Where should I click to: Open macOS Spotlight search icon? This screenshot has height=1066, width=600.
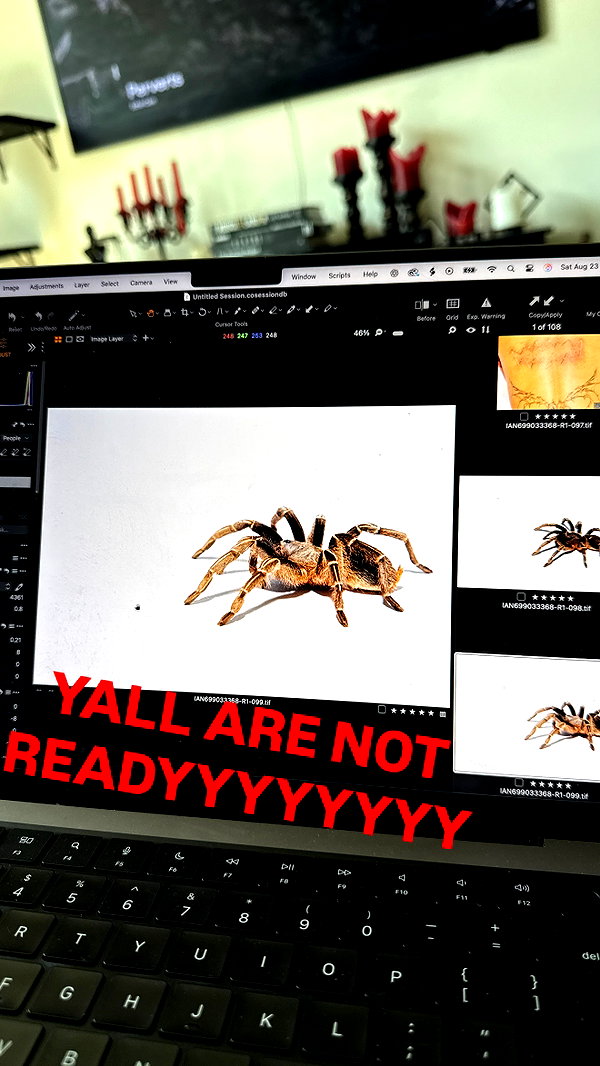511,269
